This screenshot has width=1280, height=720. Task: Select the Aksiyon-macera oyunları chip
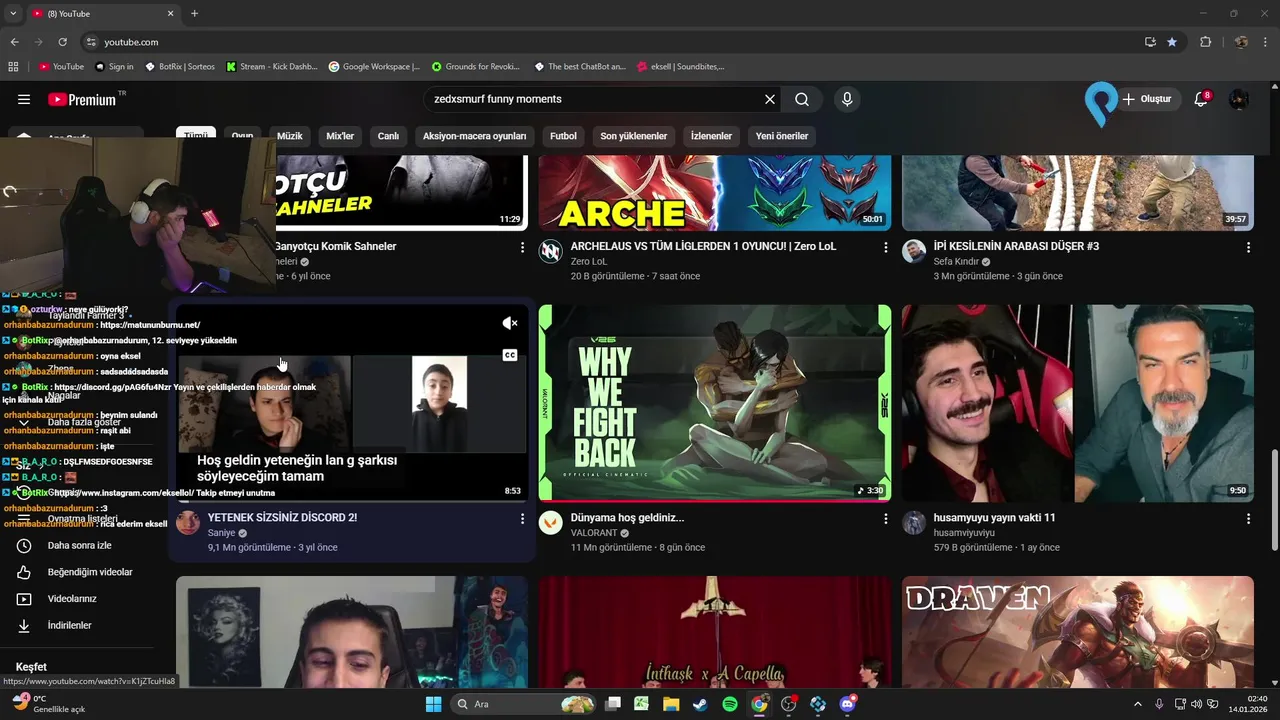[x=474, y=136]
